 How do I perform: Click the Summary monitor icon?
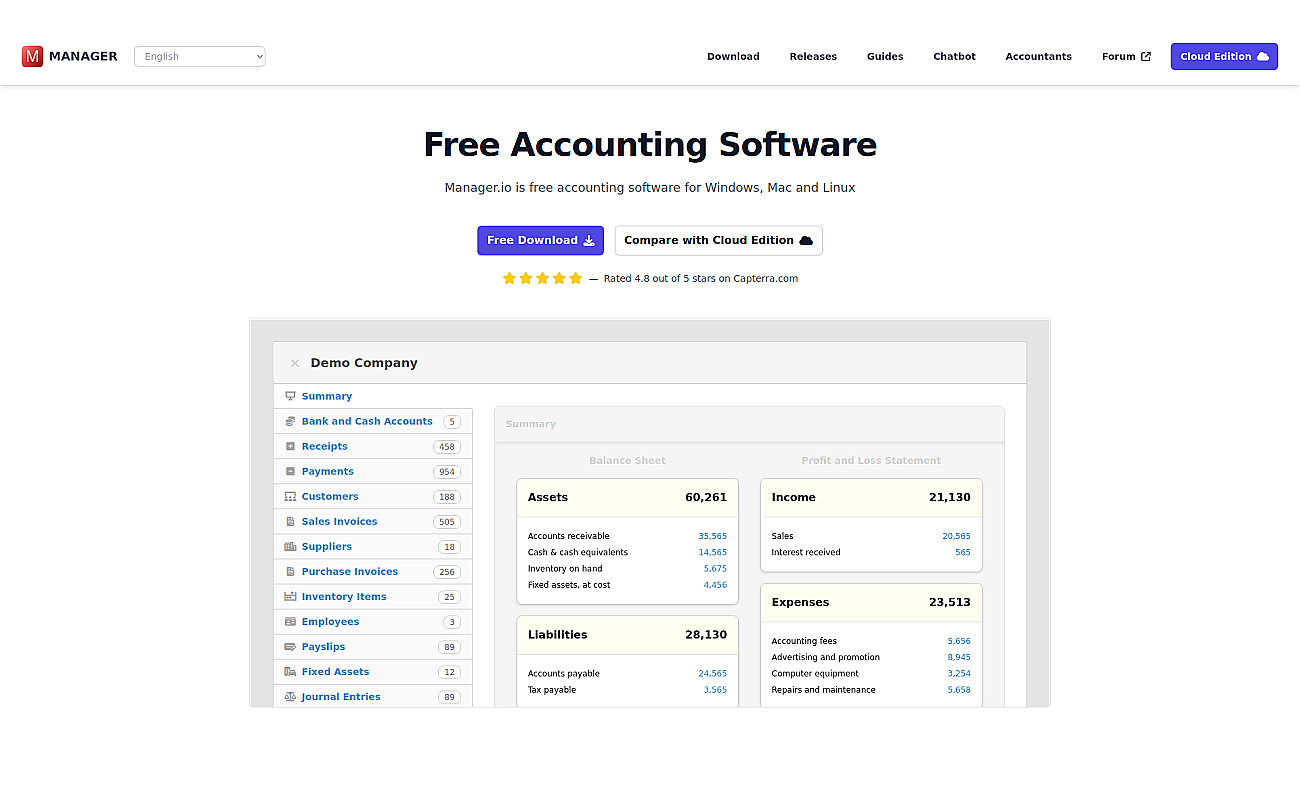pyautogui.click(x=290, y=396)
